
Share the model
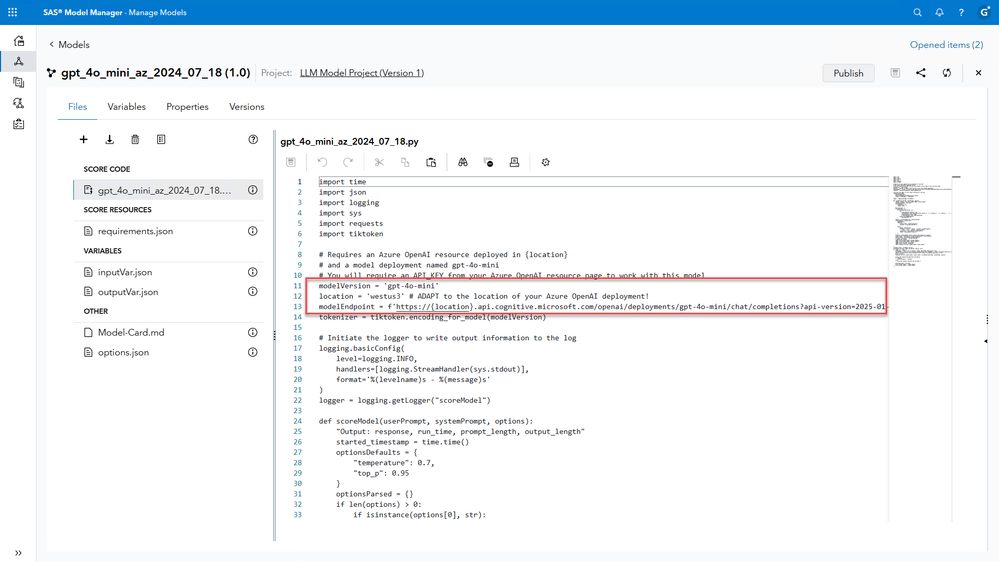pos(921,73)
